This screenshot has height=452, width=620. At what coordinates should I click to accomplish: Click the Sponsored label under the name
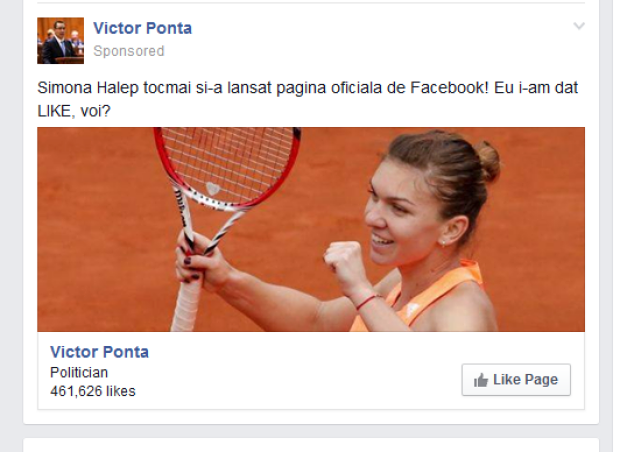pyautogui.click(x=129, y=51)
